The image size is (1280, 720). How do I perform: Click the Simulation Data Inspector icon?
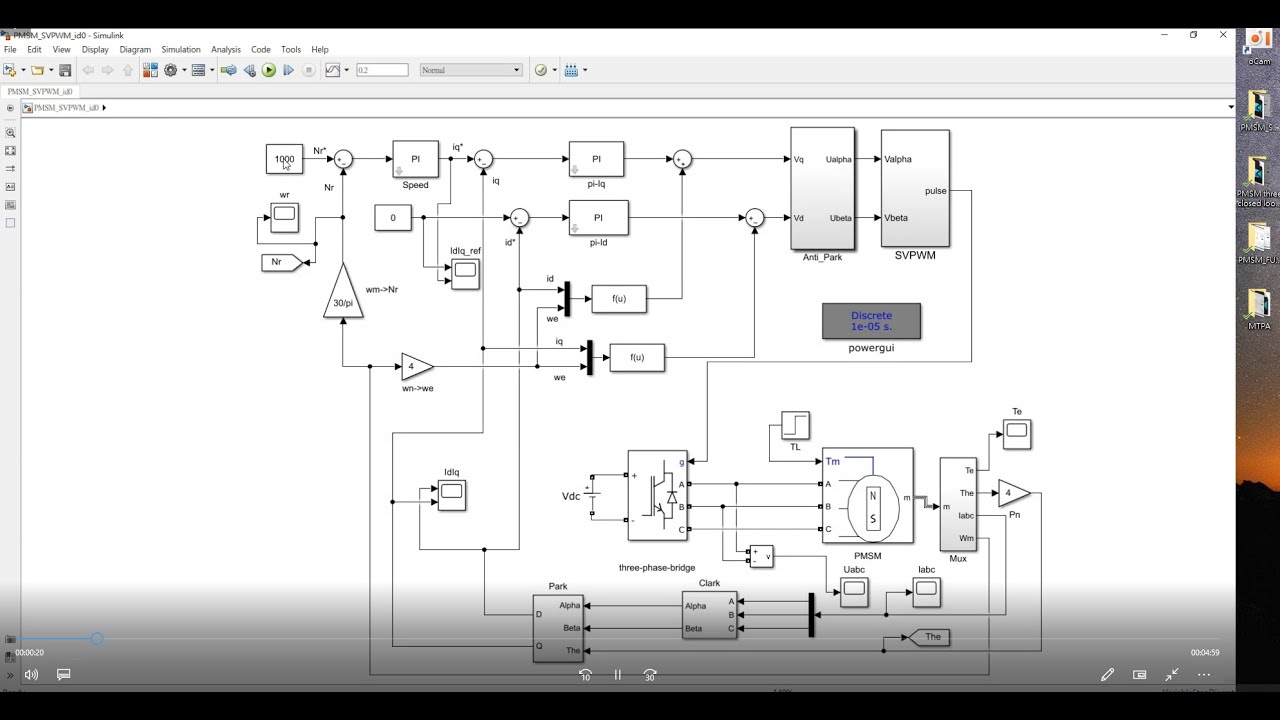pos(333,70)
